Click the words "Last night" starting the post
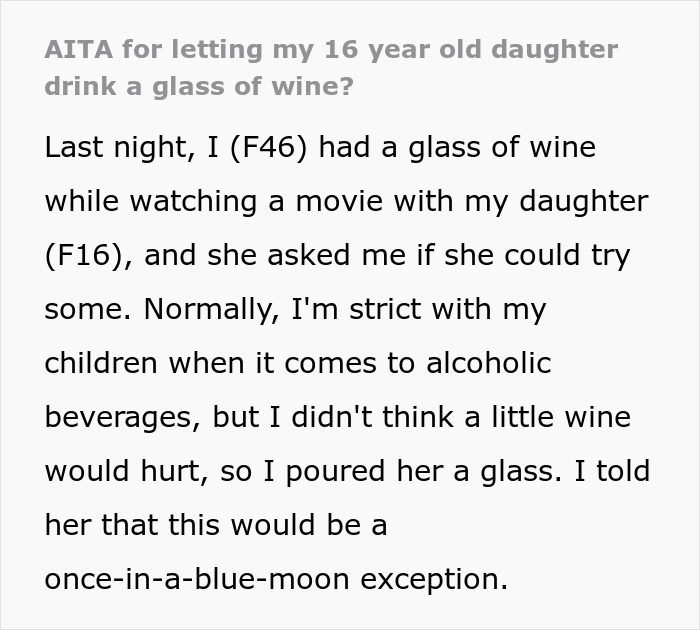Viewport: 700px width, 630px height. pyautogui.click(x=113, y=148)
